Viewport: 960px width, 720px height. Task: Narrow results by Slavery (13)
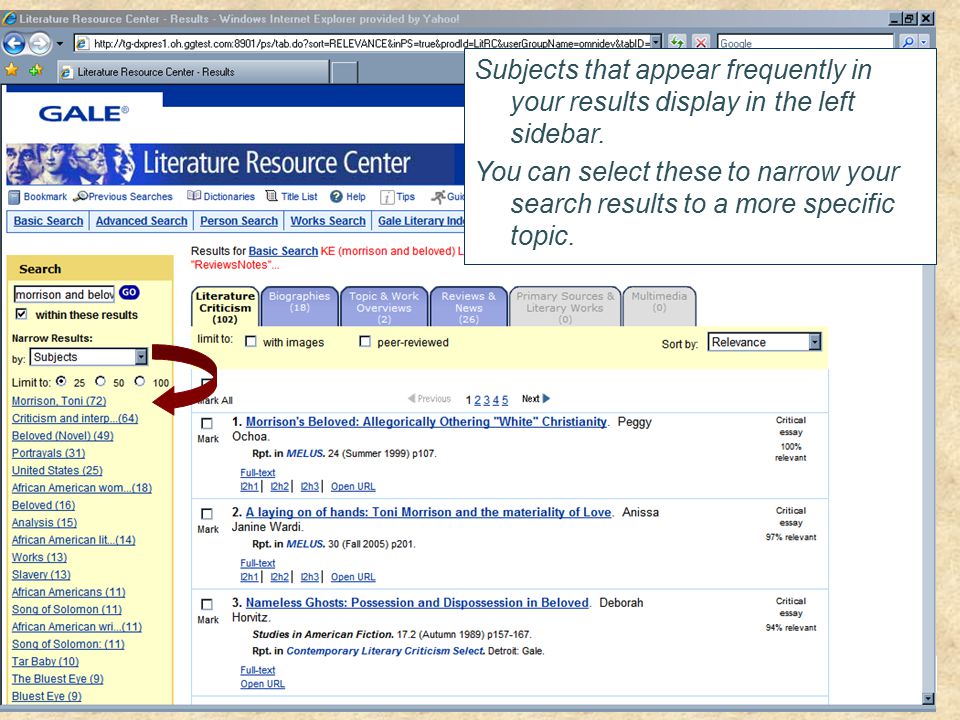(x=41, y=575)
